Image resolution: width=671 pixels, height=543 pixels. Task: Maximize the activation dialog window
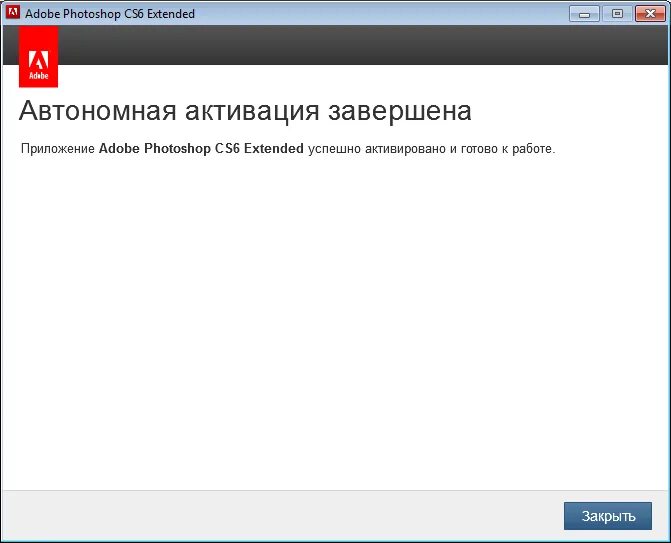[x=617, y=14]
